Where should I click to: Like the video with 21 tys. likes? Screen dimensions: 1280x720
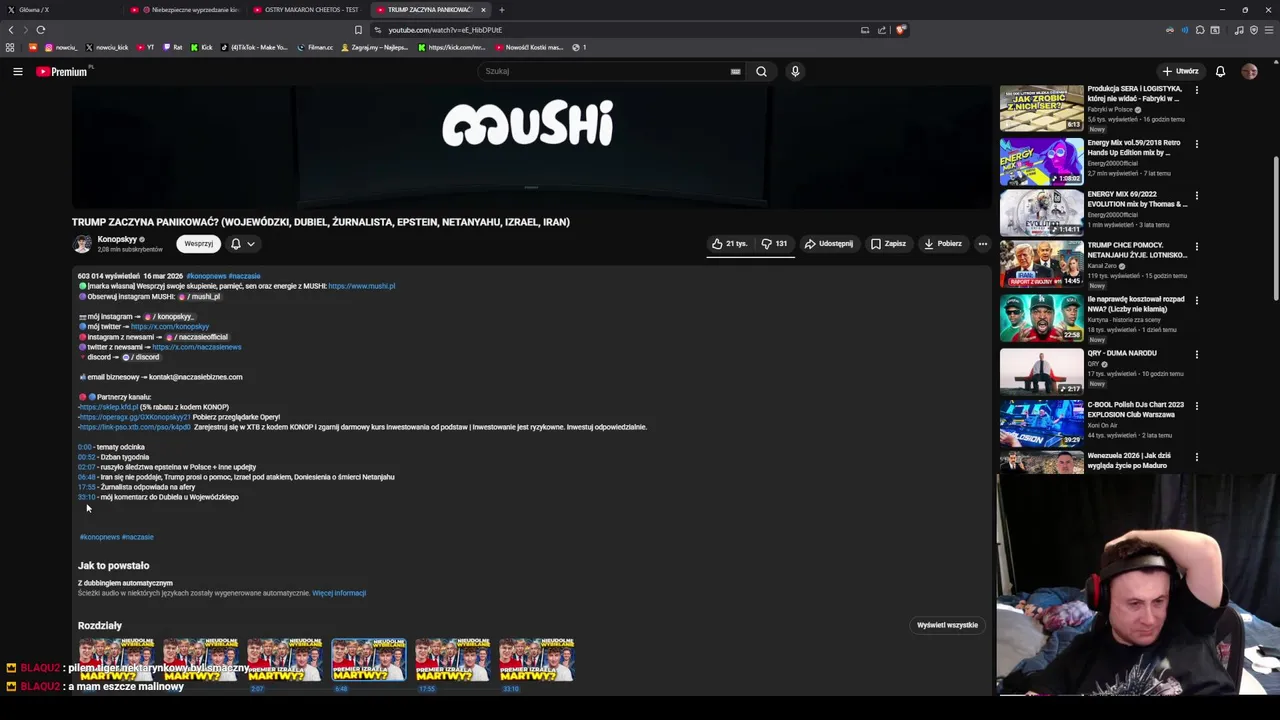click(729, 244)
